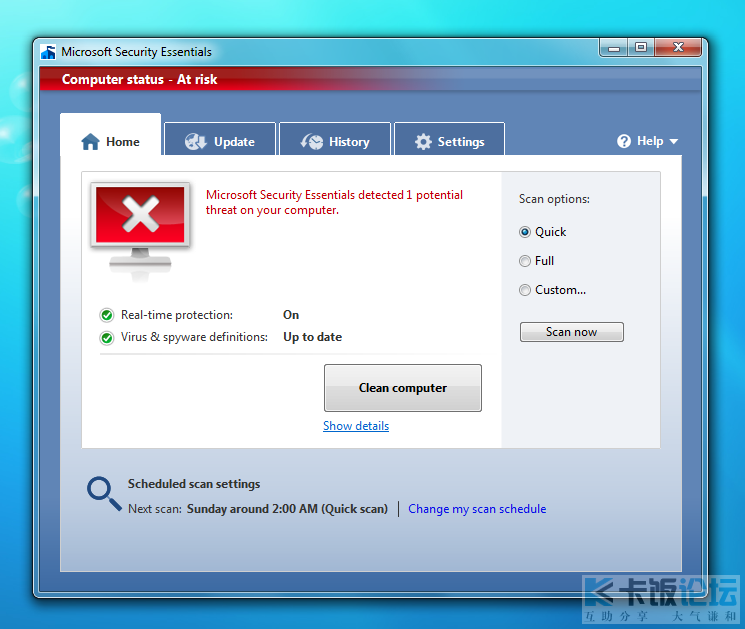
Task: Click the History tab clock icon
Action: pos(312,142)
